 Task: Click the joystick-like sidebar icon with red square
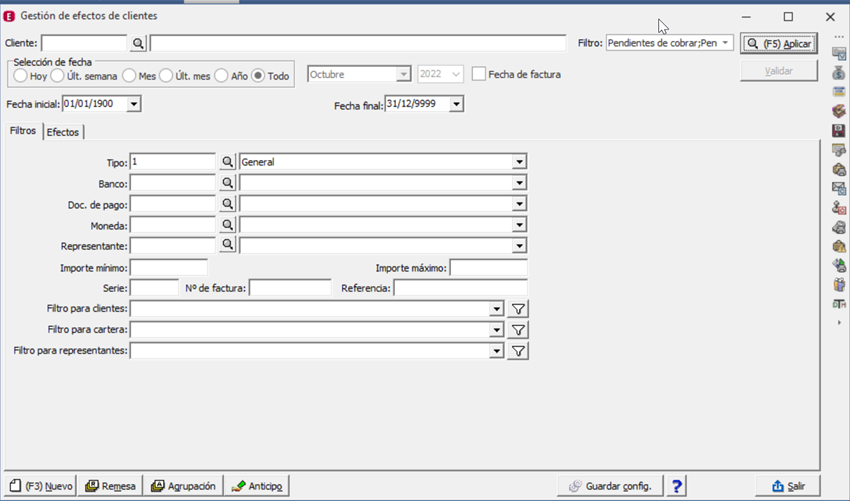pos(839,208)
